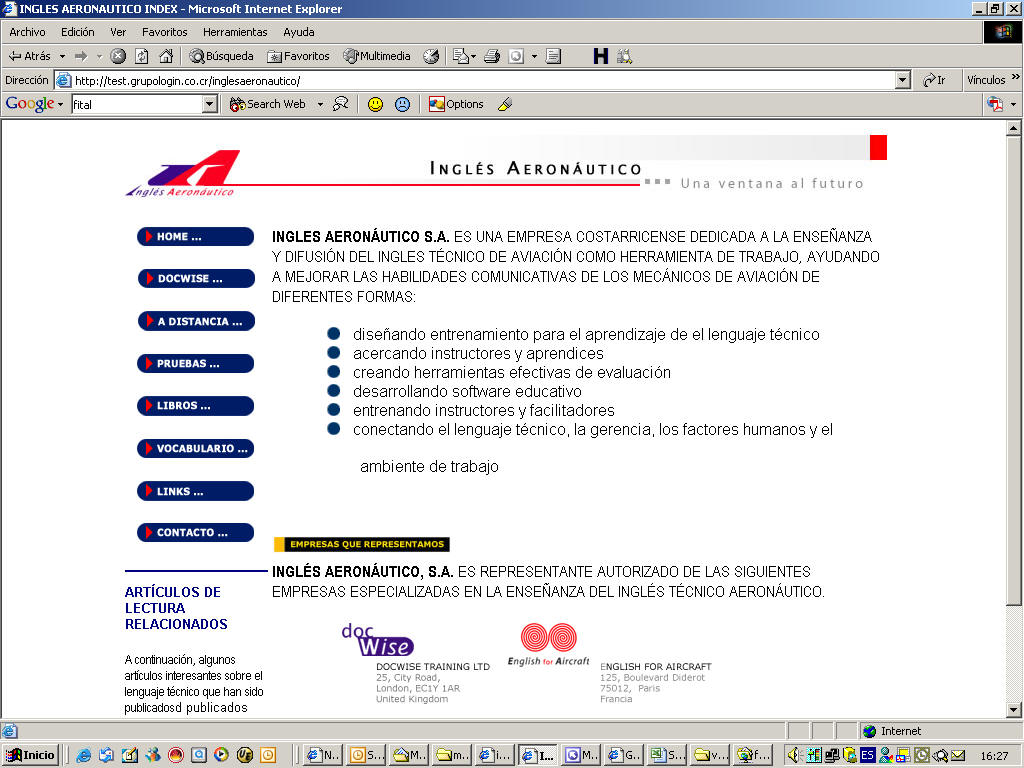Click the Excel taskbar button labeled S...
This screenshot has height=768, width=1024.
667,756
